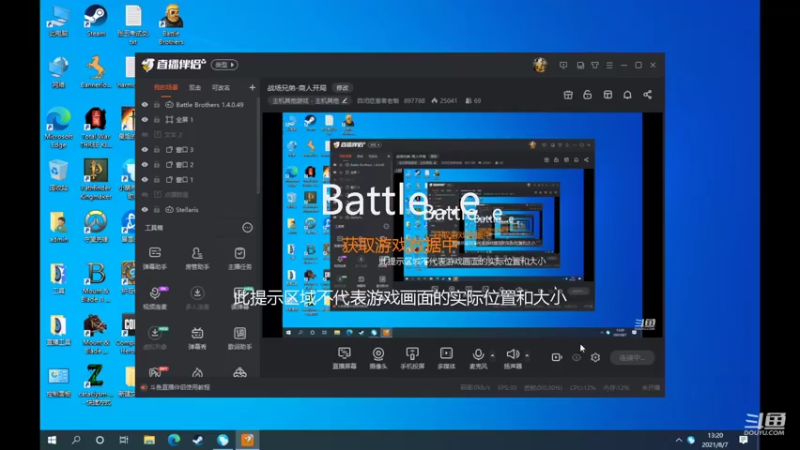
Task: Open the 歌词助手 tool
Action: tap(239, 338)
